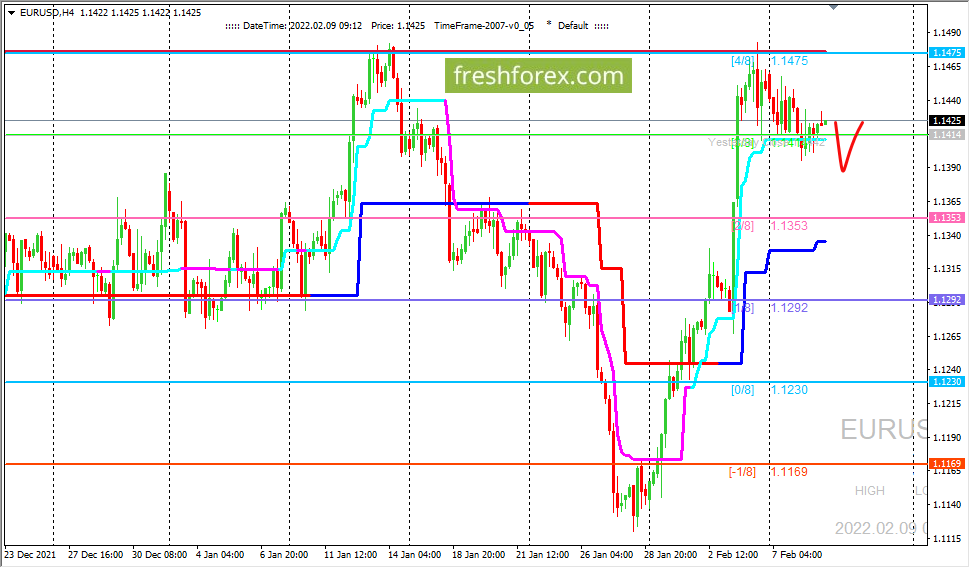Click the 14 Jan 04:00 time axis label

414,555
